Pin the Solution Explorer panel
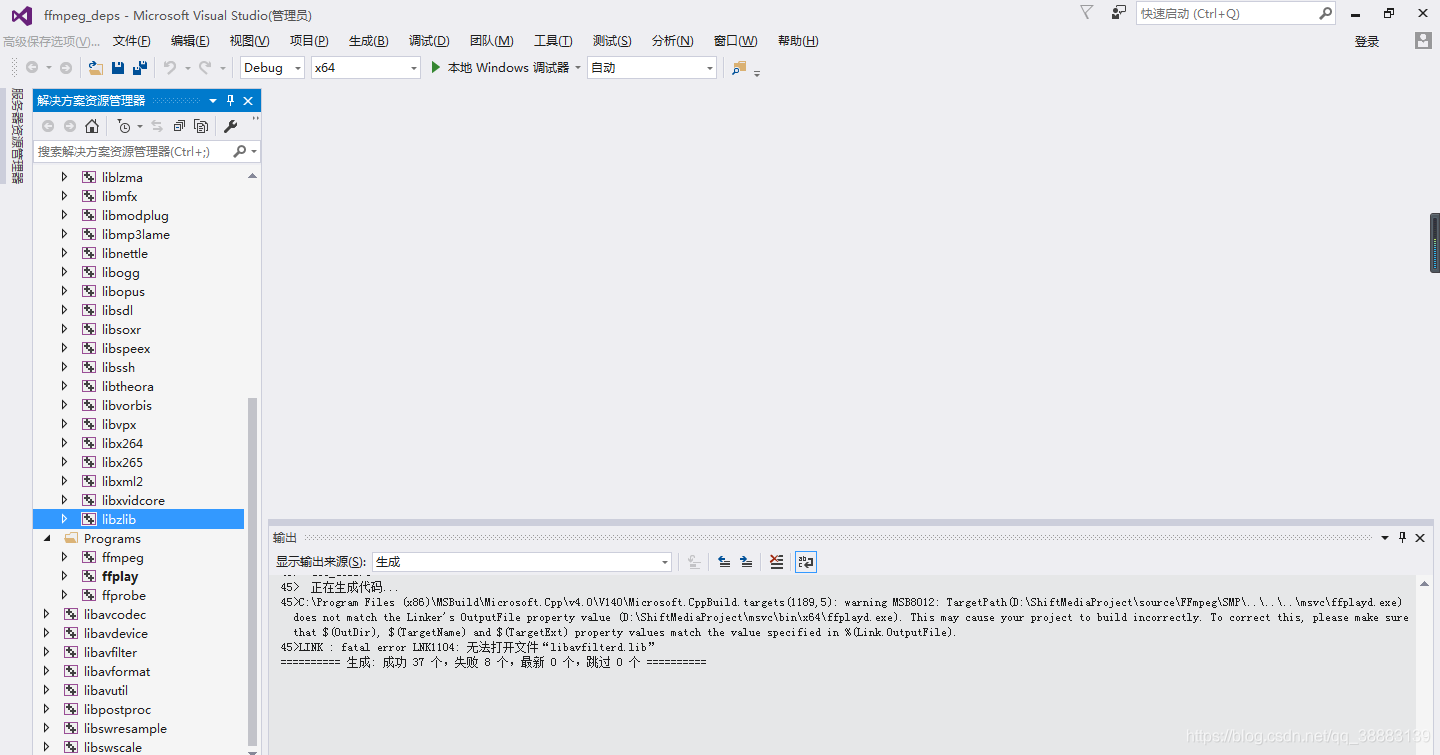 [x=230, y=100]
